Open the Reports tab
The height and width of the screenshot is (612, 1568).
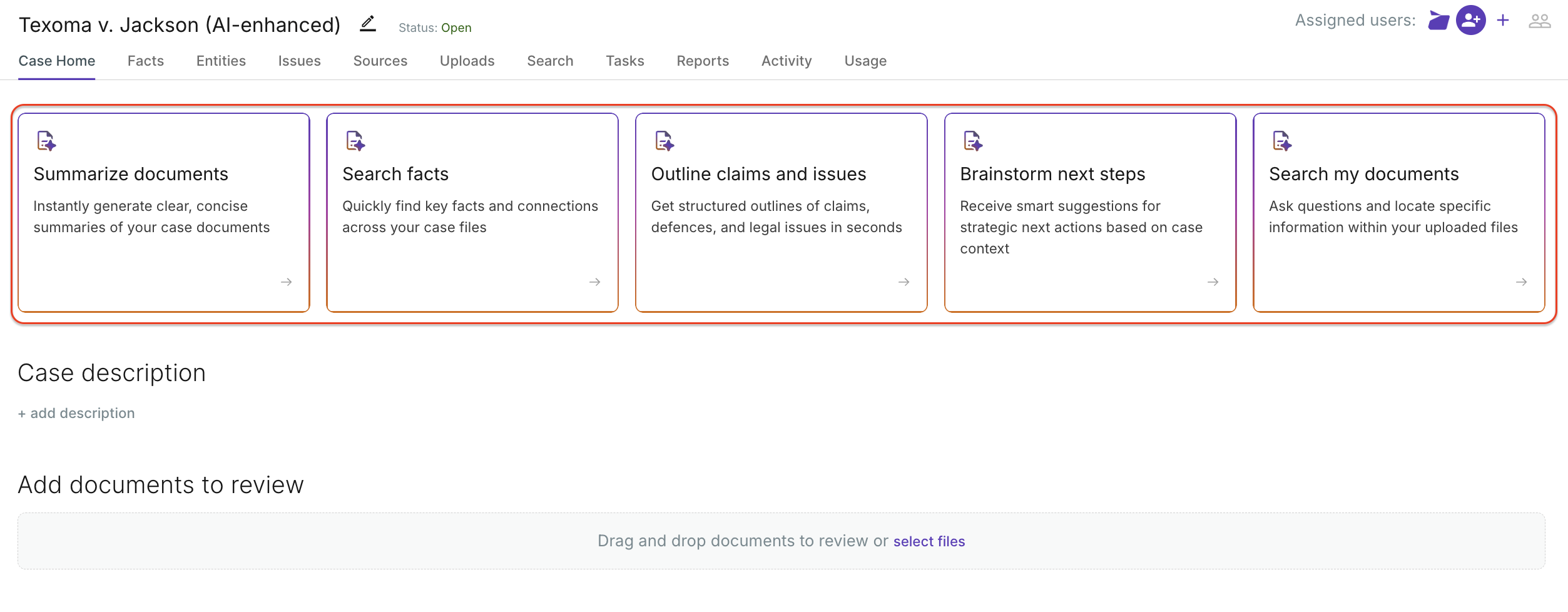tap(703, 61)
